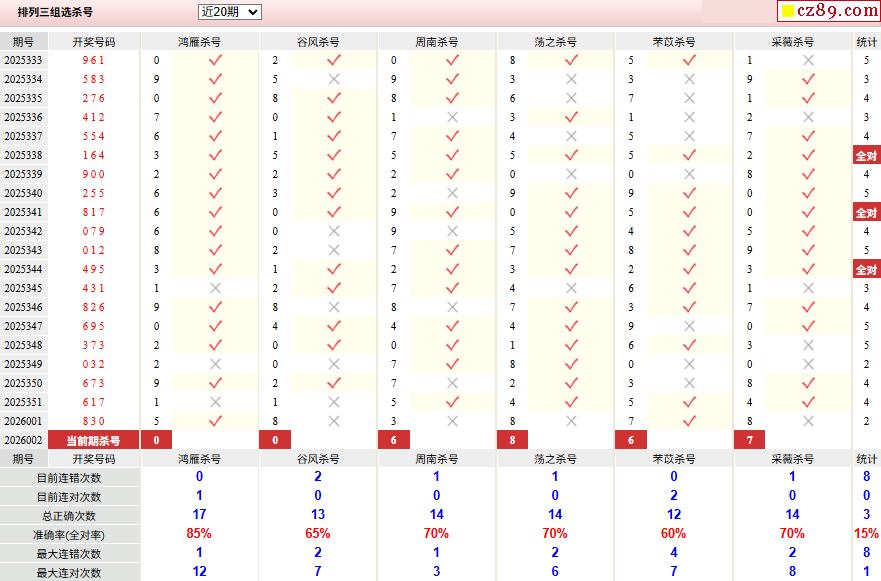The height and width of the screenshot is (581, 881).
Task: Click the red 当前期杀号 label
Action: (x=93, y=441)
